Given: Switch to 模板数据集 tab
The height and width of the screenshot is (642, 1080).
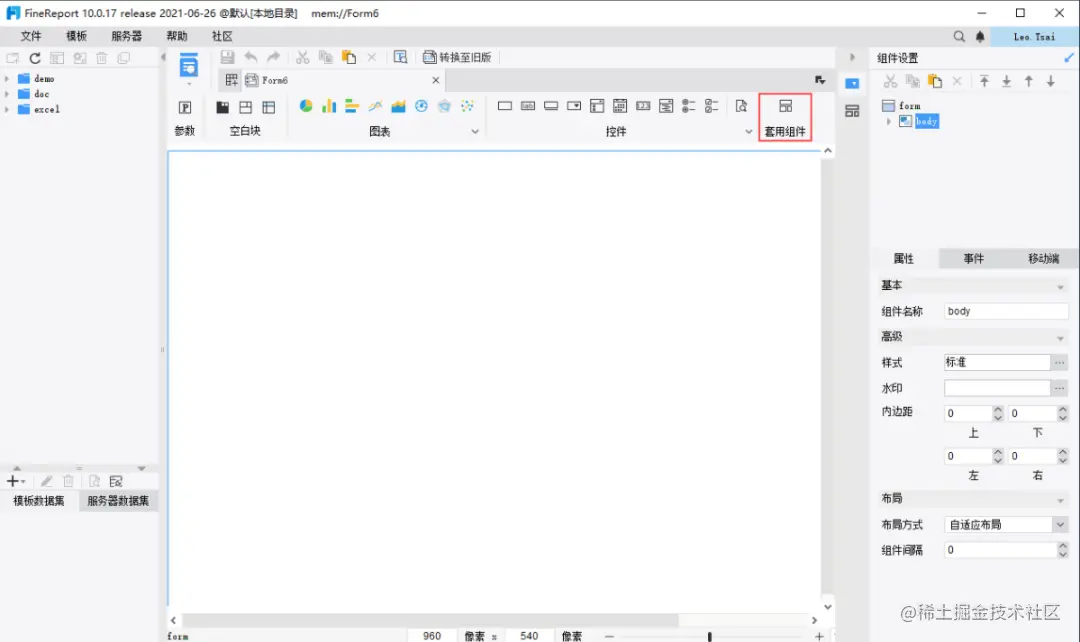Looking at the screenshot, I should (x=39, y=501).
